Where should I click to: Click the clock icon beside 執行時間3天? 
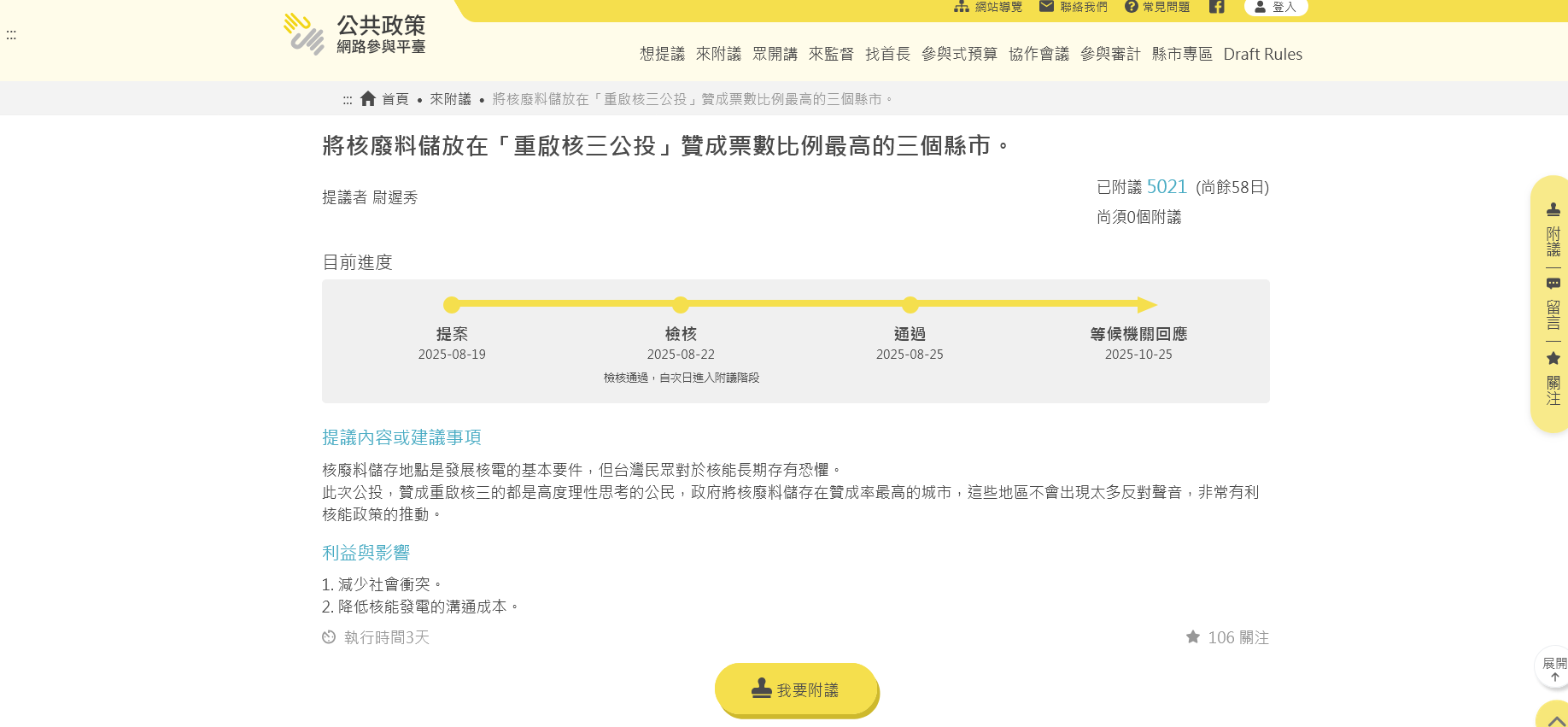tap(329, 636)
